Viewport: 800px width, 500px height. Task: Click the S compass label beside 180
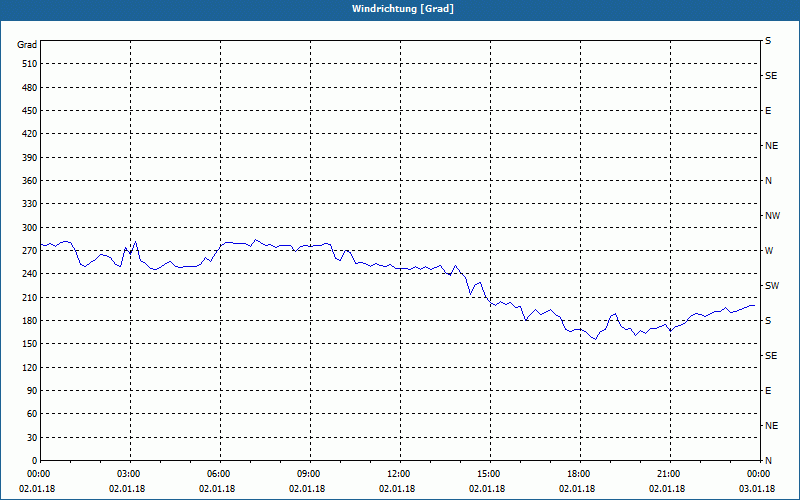click(768, 320)
